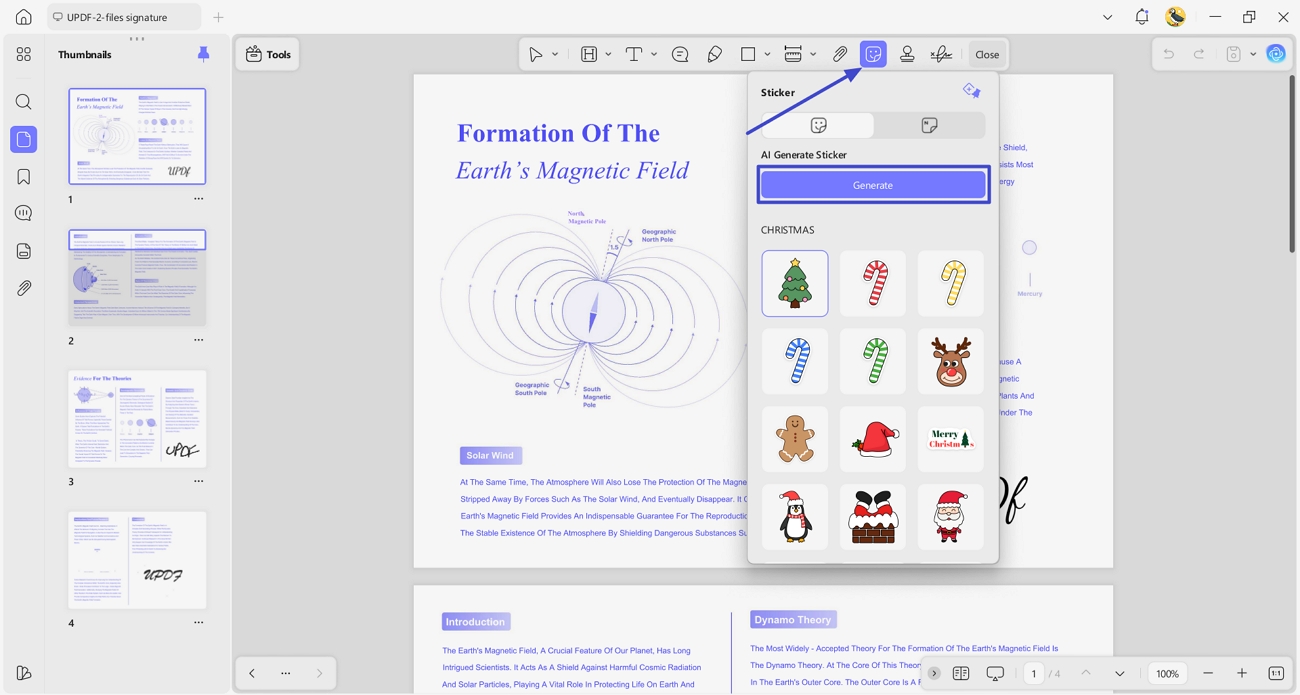
Task: Open page 3 thumbnail
Action: [137, 419]
